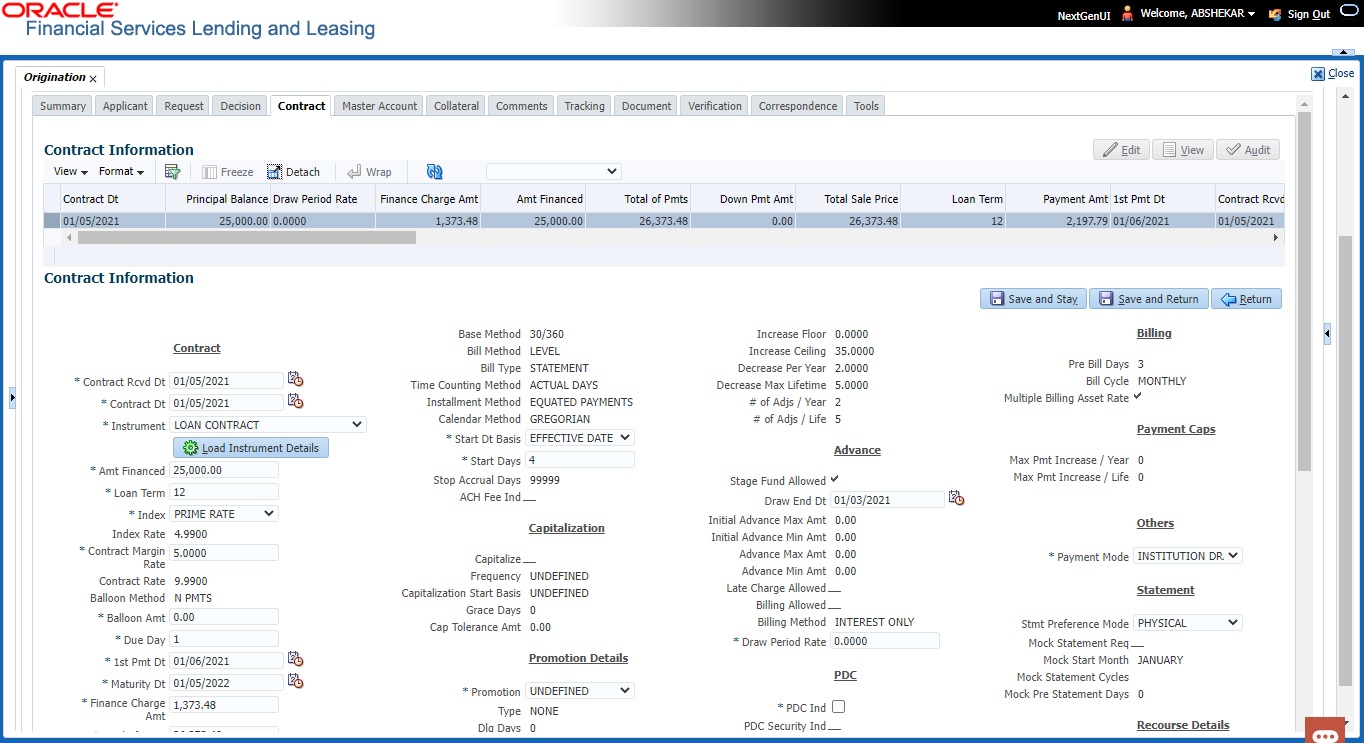The height and width of the screenshot is (743, 1364).
Task: Open calendar for Draw End Dt field
Action: point(956,499)
